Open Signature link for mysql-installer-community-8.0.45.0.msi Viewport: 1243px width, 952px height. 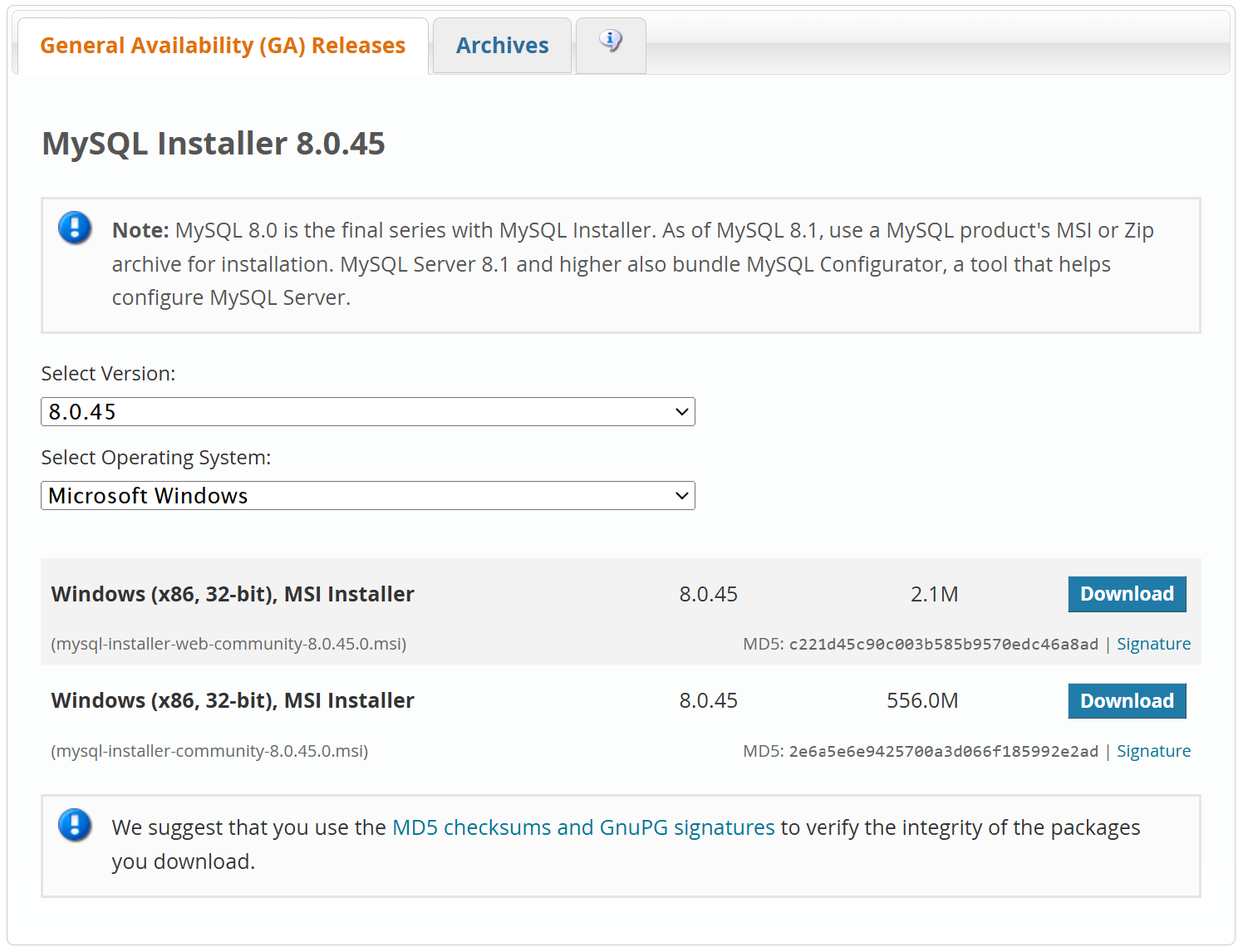pyautogui.click(x=1152, y=751)
